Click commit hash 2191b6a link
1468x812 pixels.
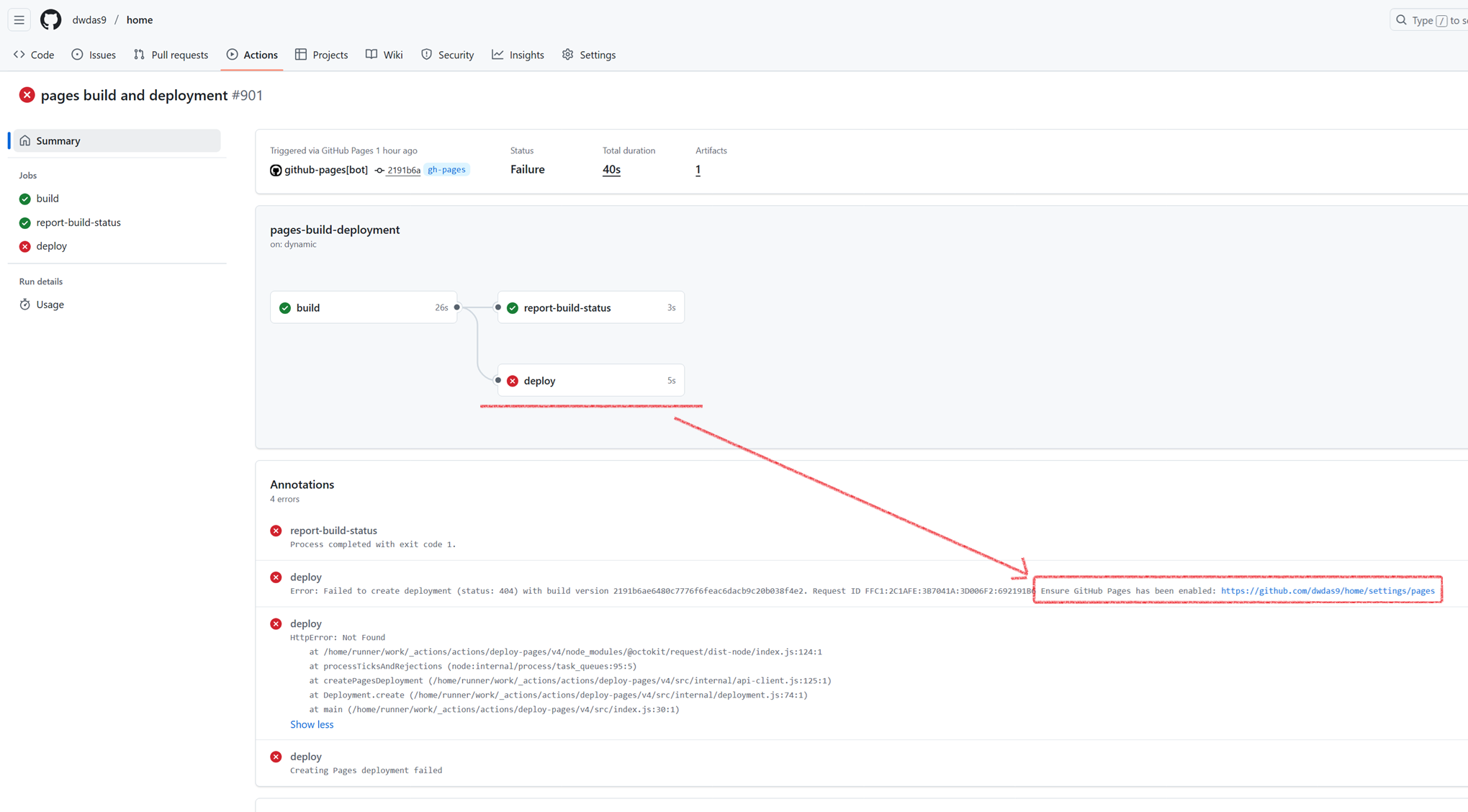point(403,170)
